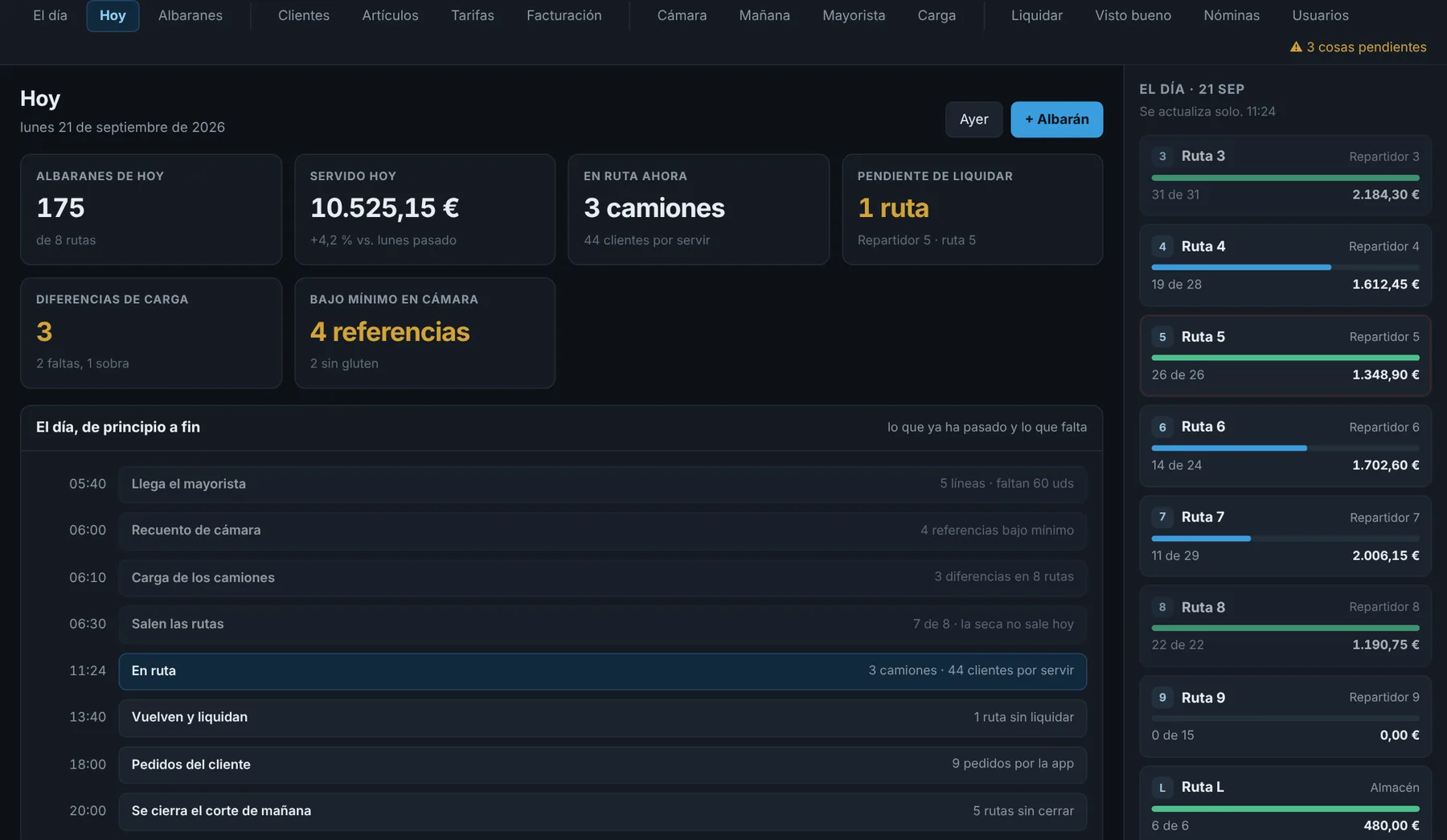This screenshot has height=840, width=1447.
Task: Go to the Liquidar tab
Action: click(1037, 15)
